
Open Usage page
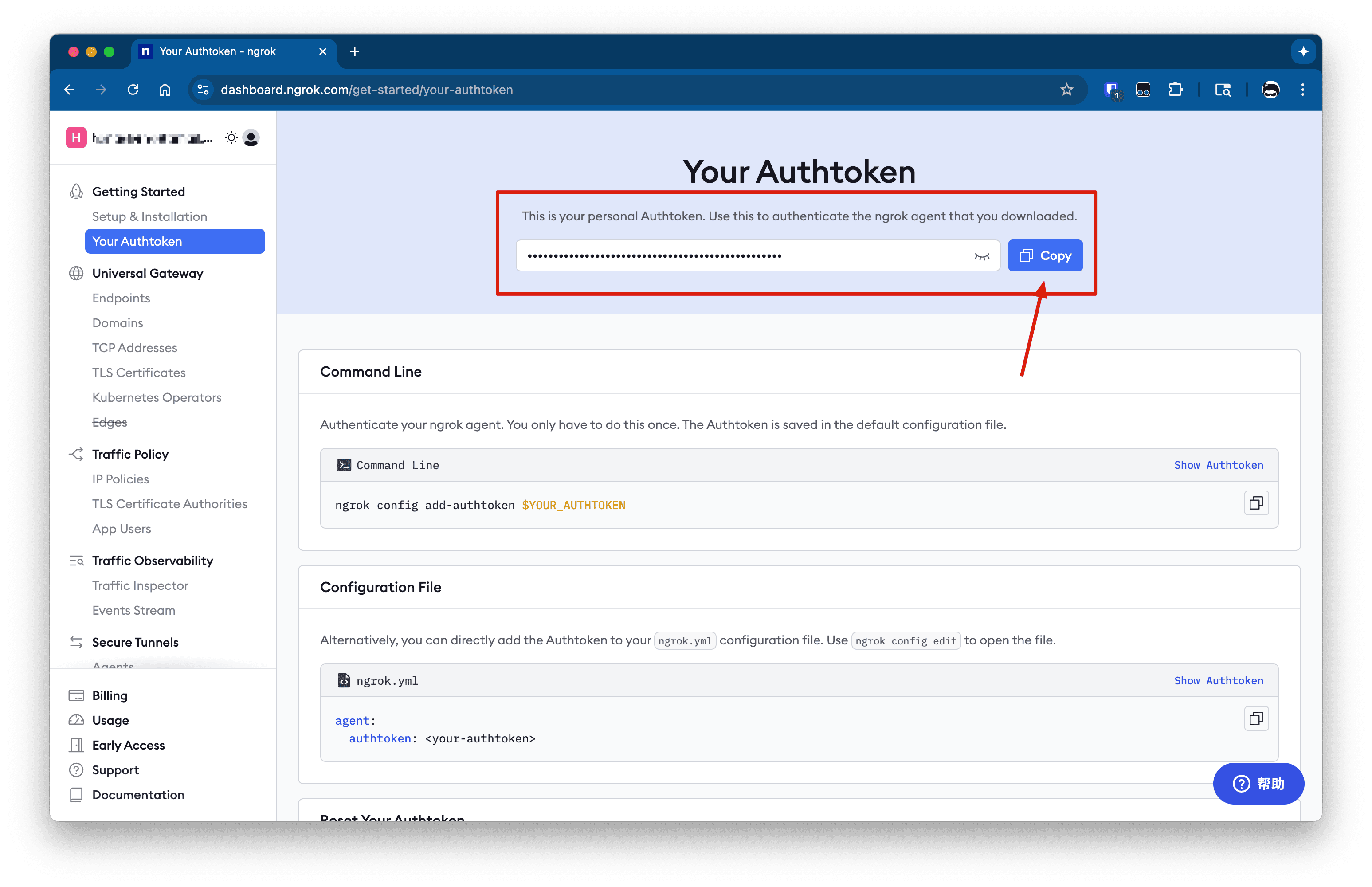tap(110, 721)
